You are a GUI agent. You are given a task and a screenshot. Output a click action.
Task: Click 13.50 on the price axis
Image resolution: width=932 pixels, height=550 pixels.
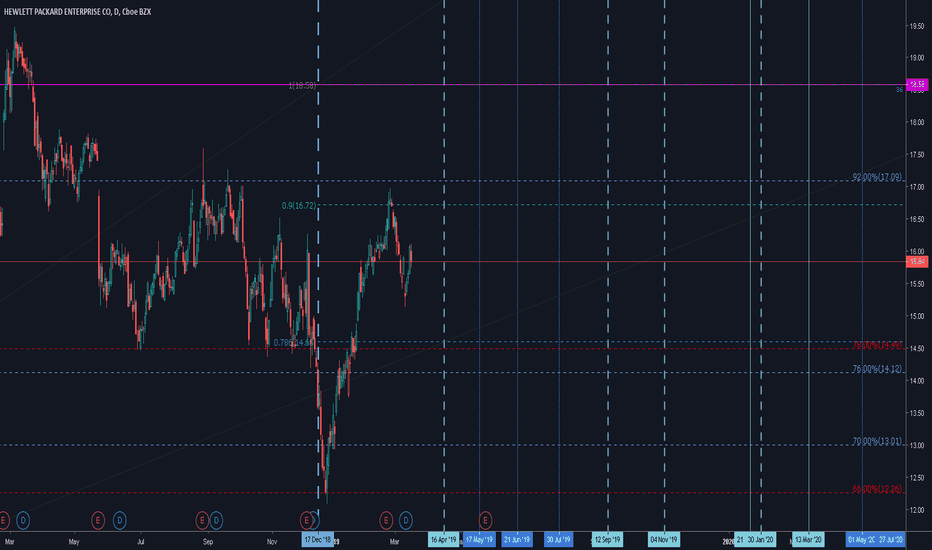coord(917,413)
